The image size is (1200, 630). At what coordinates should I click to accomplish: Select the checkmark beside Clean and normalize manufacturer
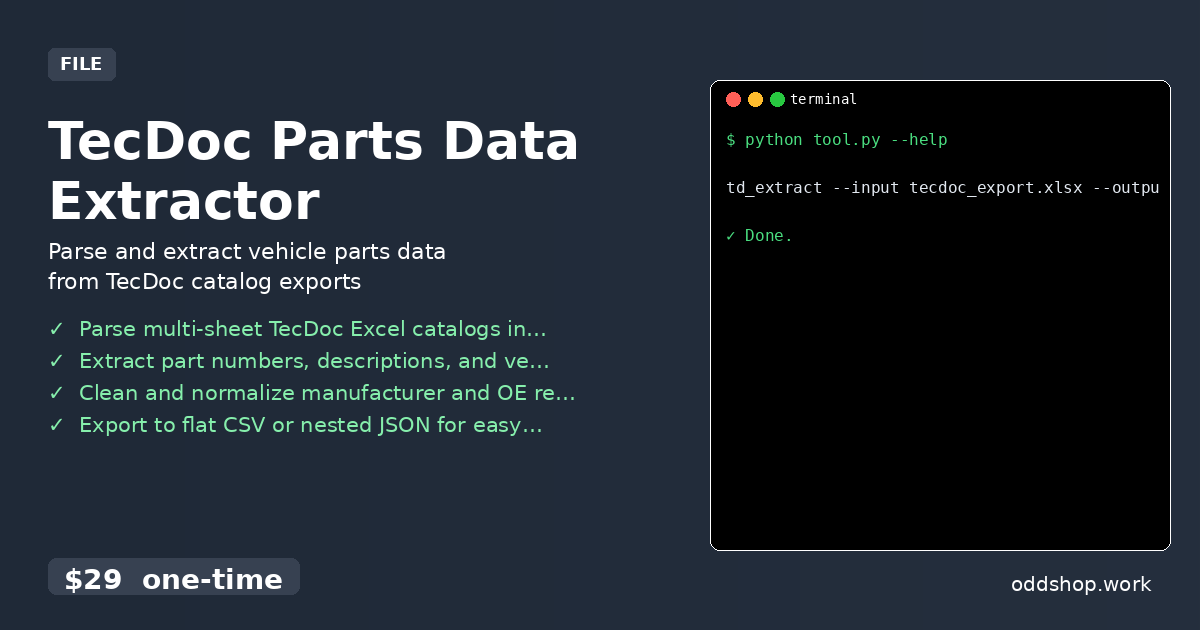coord(56,393)
